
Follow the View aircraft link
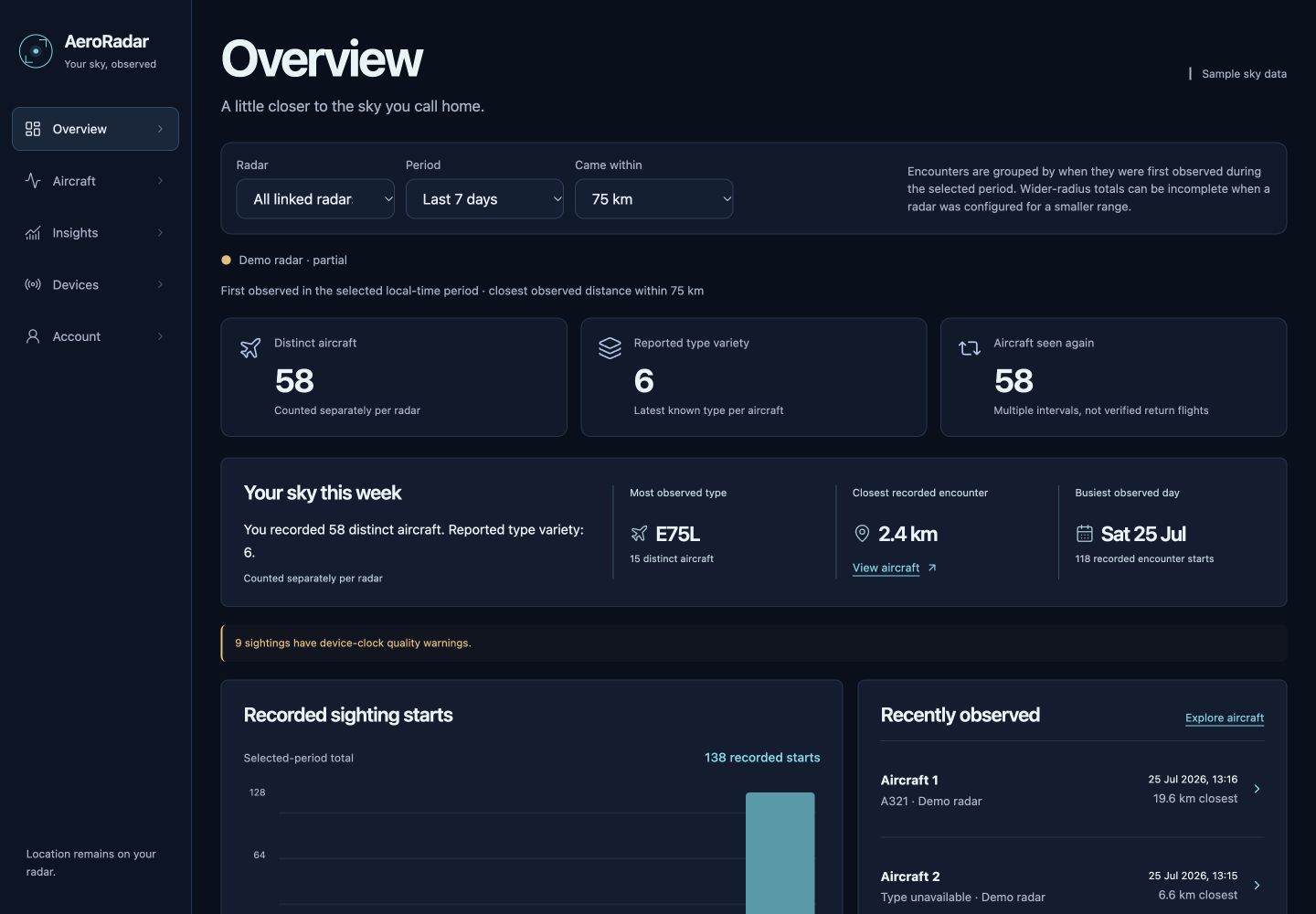point(886,568)
